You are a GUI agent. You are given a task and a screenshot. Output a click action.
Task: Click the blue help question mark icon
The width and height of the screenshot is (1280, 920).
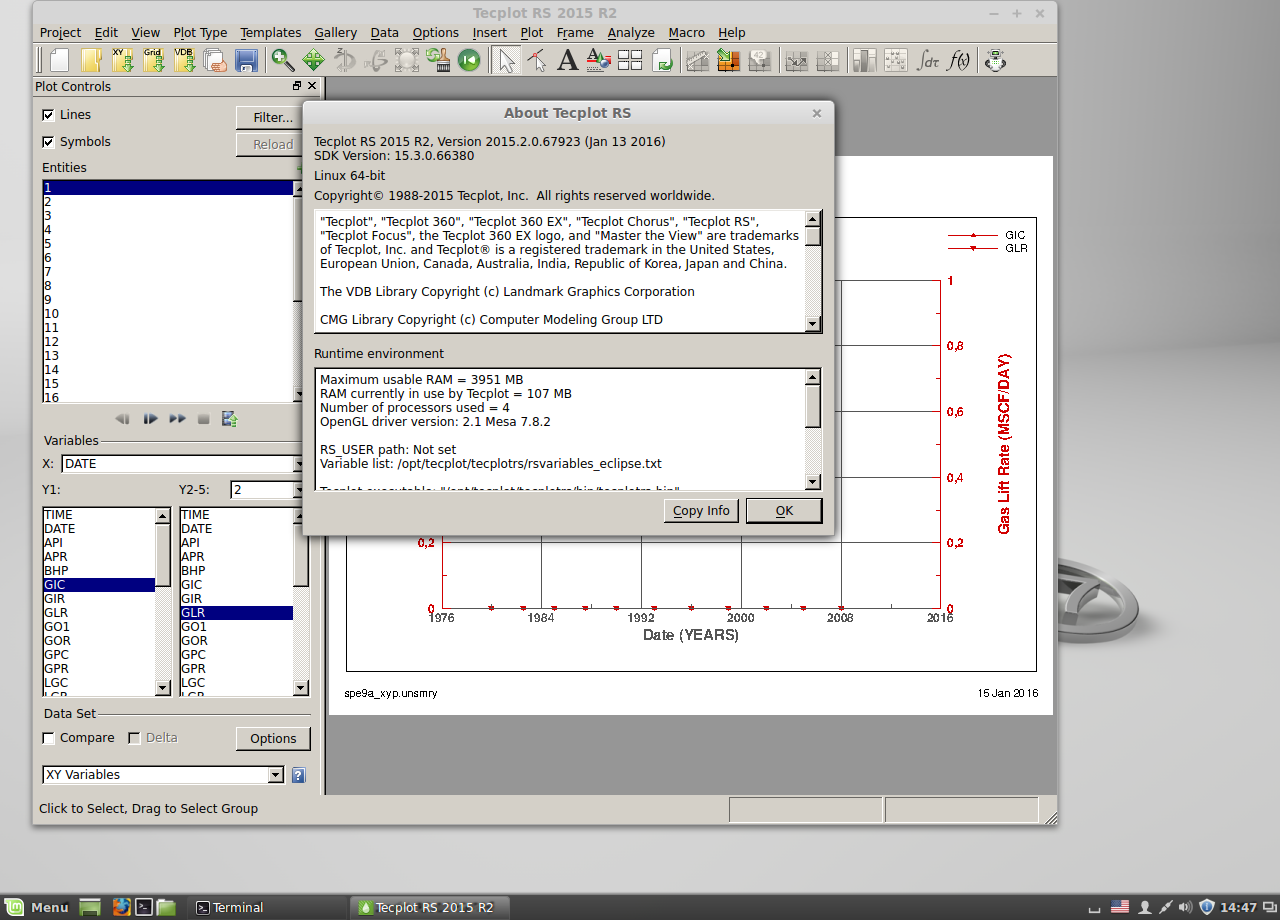click(298, 775)
